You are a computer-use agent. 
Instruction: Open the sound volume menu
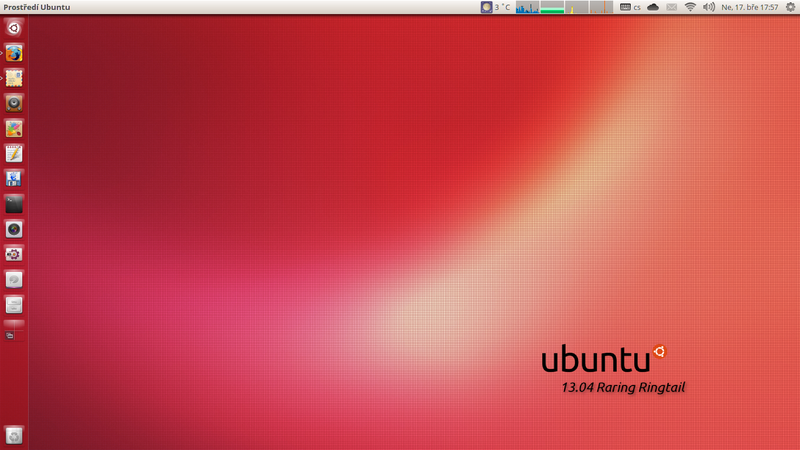709,7
